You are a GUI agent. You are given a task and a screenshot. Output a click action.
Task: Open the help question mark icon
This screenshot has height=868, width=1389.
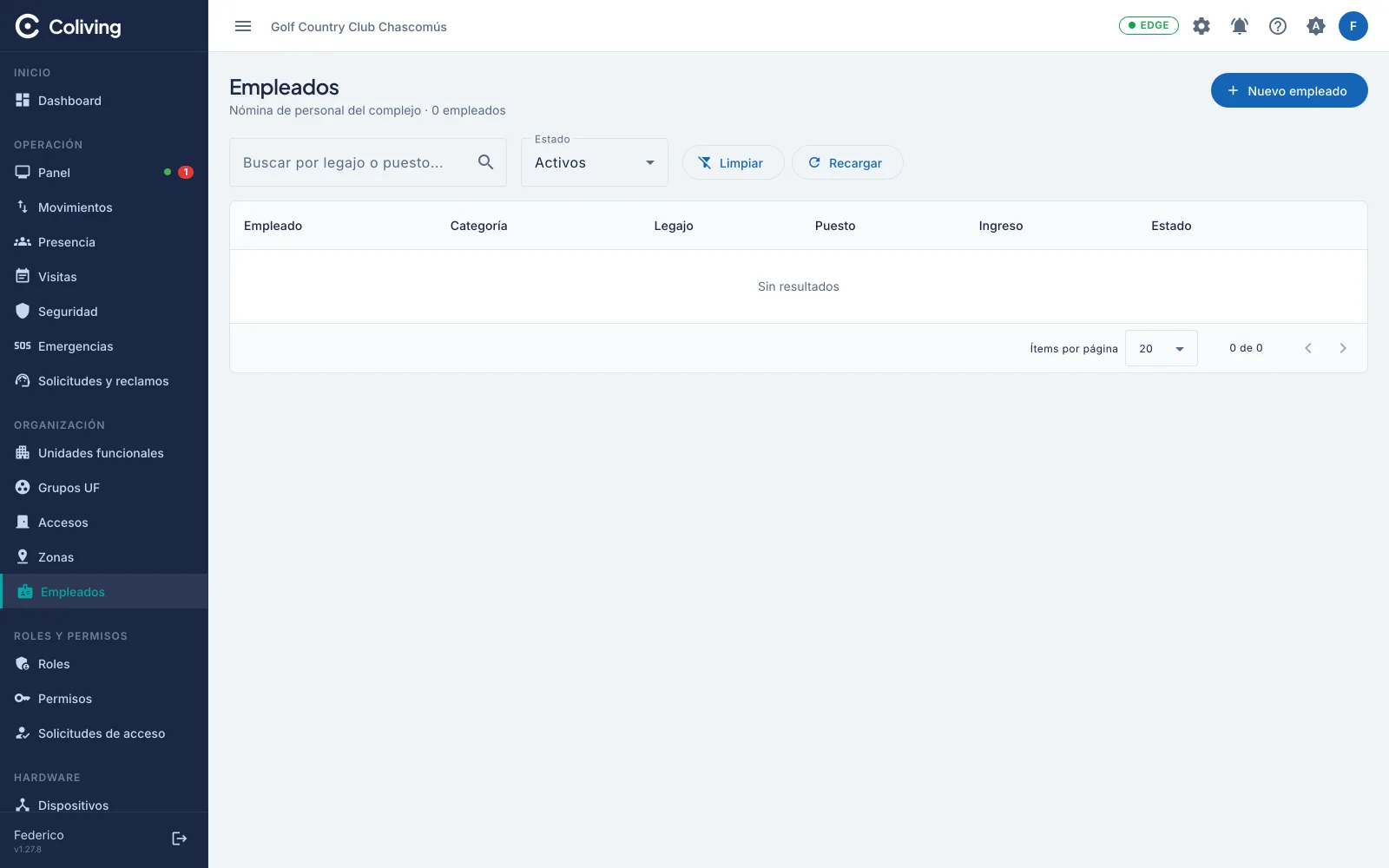pos(1278,26)
